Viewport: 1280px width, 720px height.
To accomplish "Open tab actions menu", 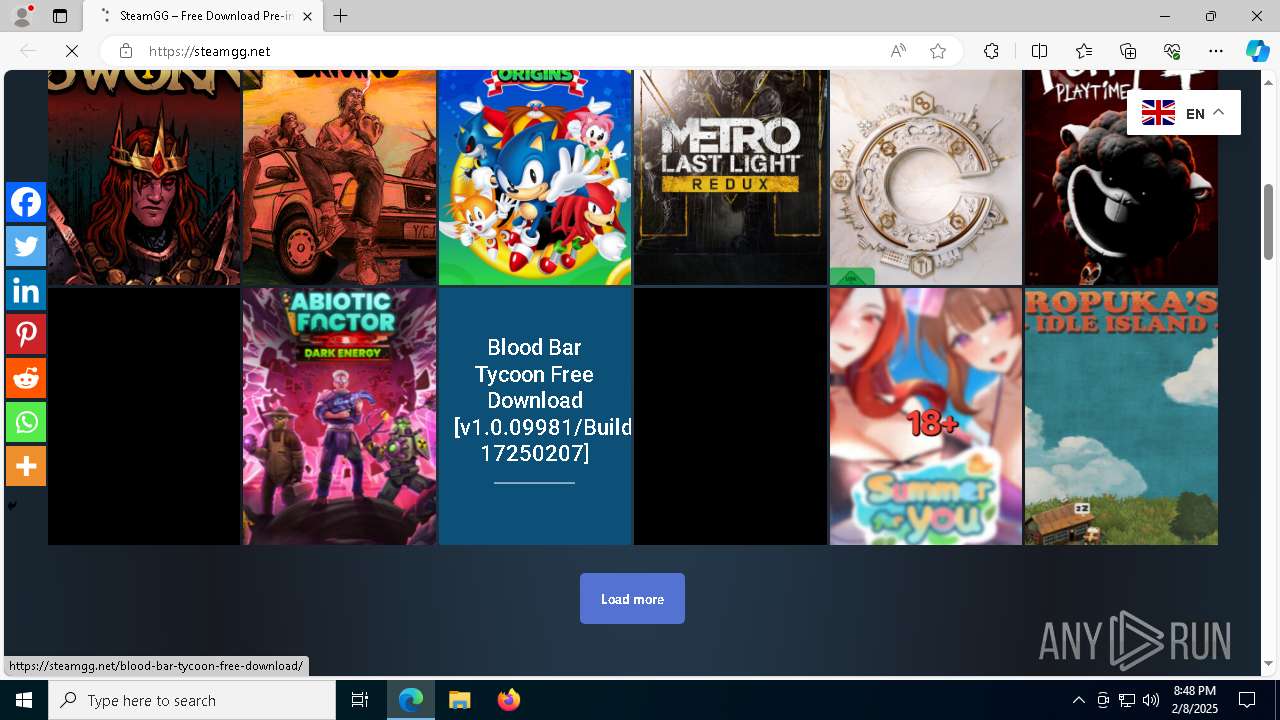I will pos(60,16).
